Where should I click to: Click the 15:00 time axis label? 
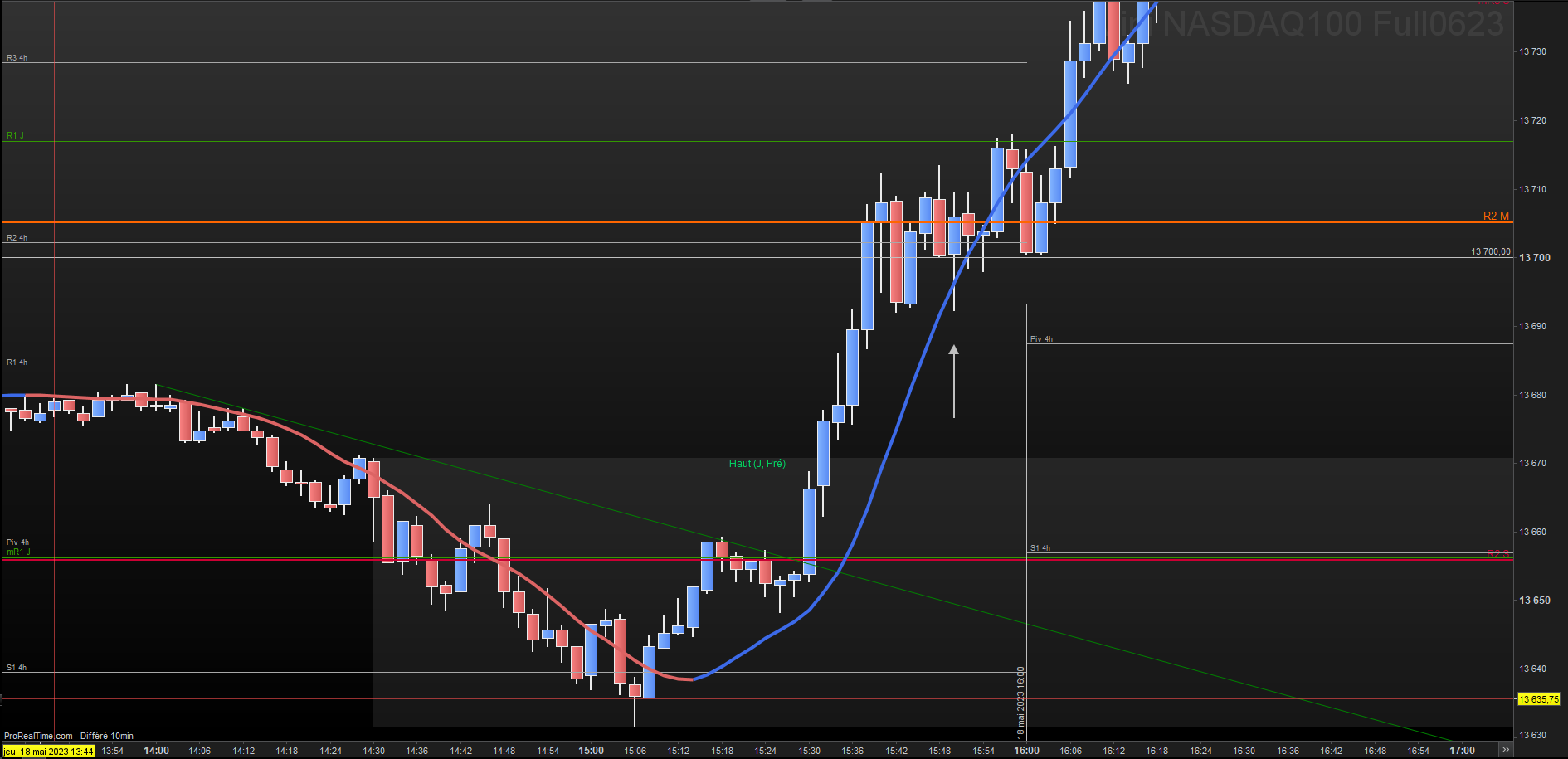(592, 751)
